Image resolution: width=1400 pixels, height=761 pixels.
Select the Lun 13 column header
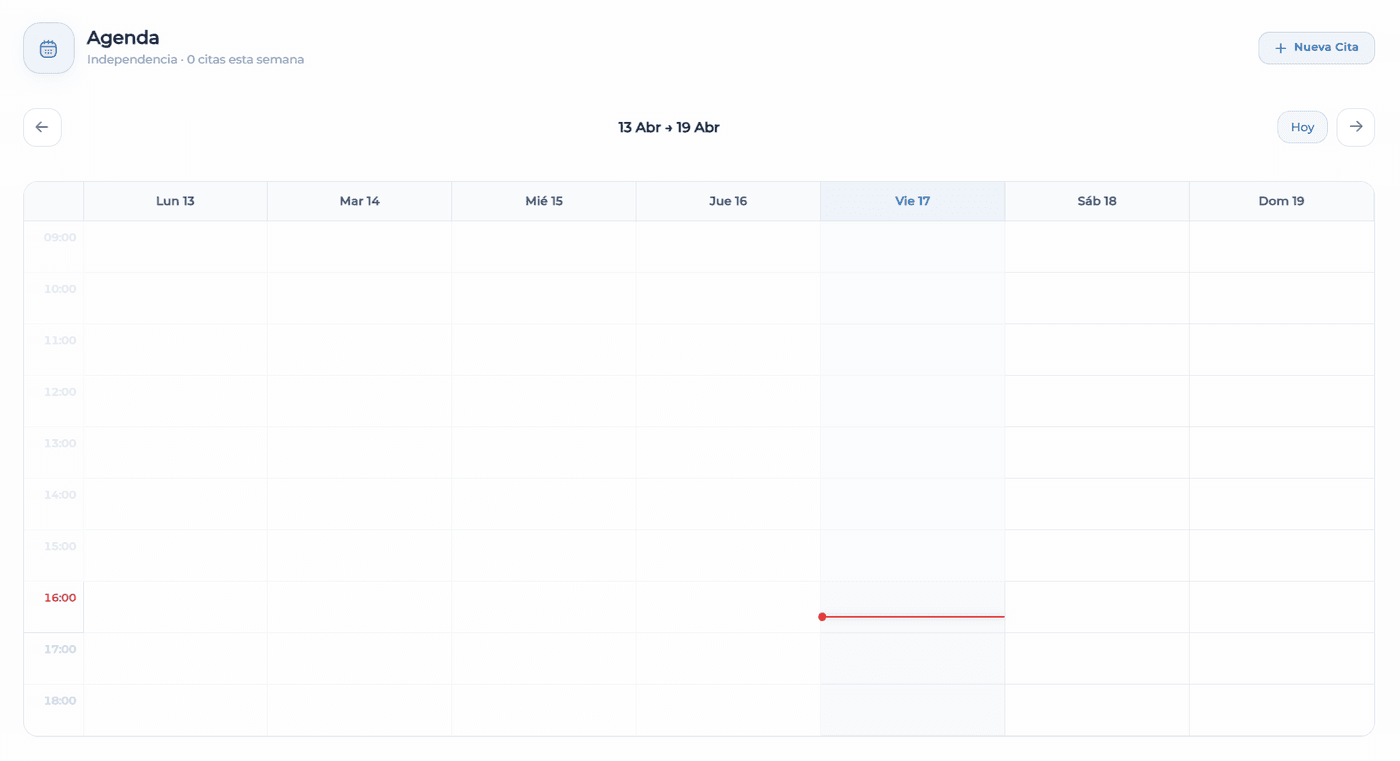175,201
